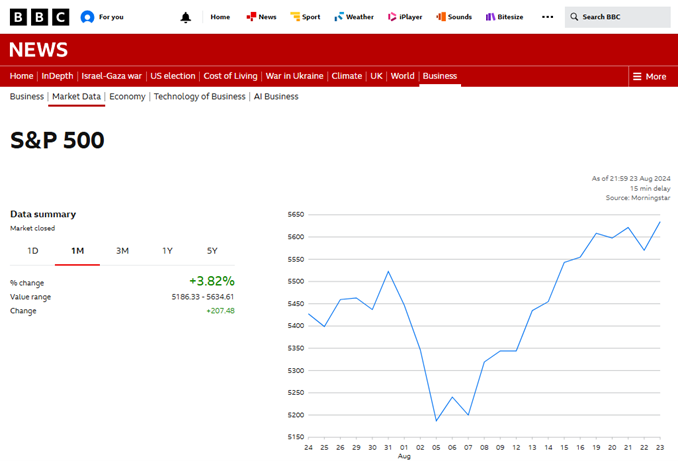
Task: Open the For you account icon
Action: (87, 17)
